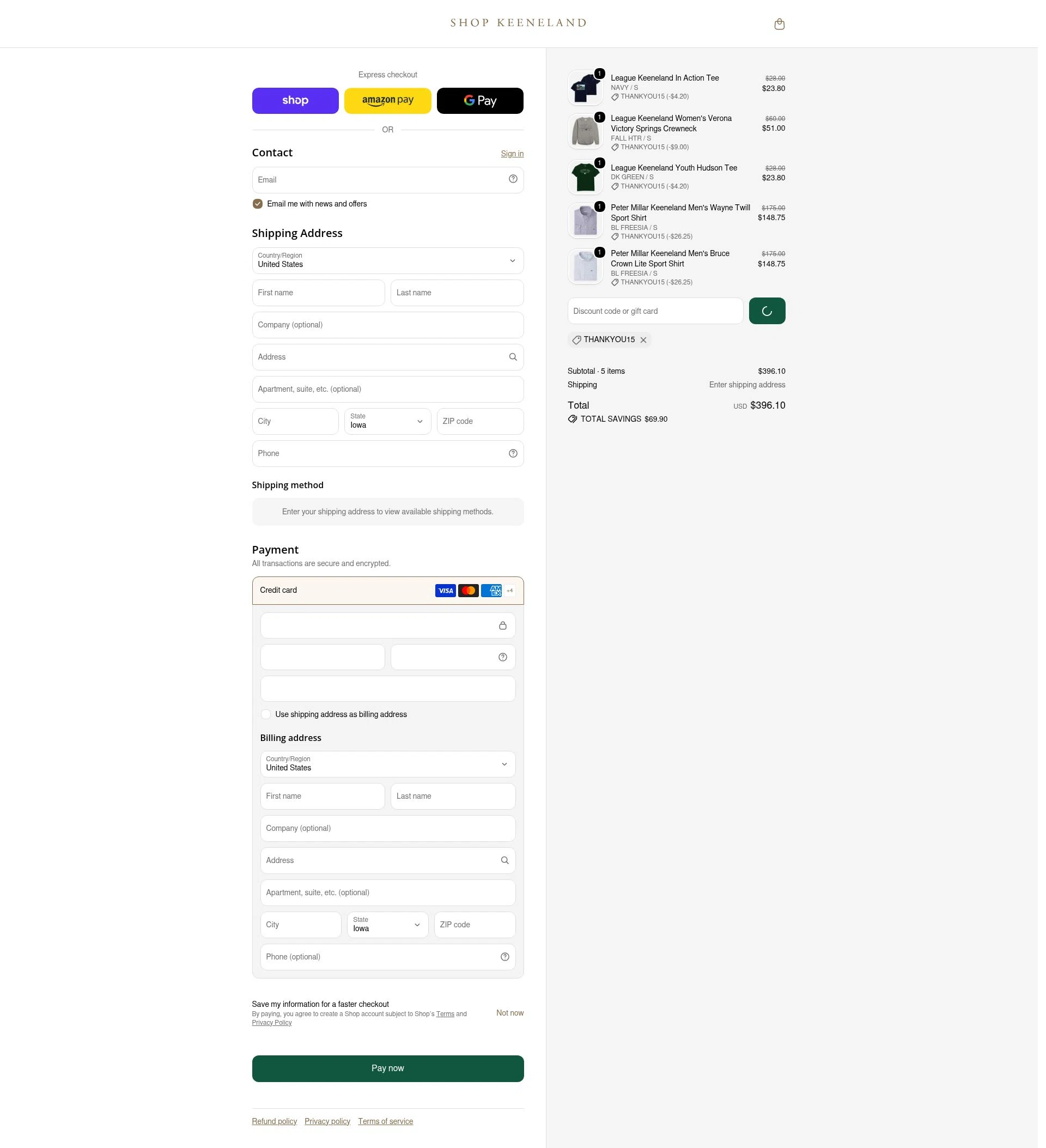Open the billing State dropdown

pyautogui.click(x=391, y=932)
